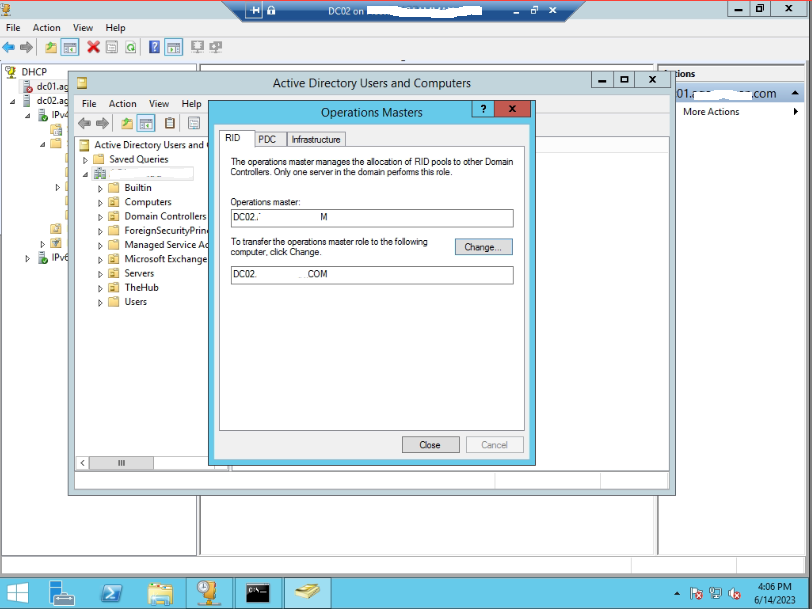Image resolution: width=812 pixels, height=609 pixels.
Task: Click the last monitor icon in DHCP toolbar
Action: coord(215,47)
